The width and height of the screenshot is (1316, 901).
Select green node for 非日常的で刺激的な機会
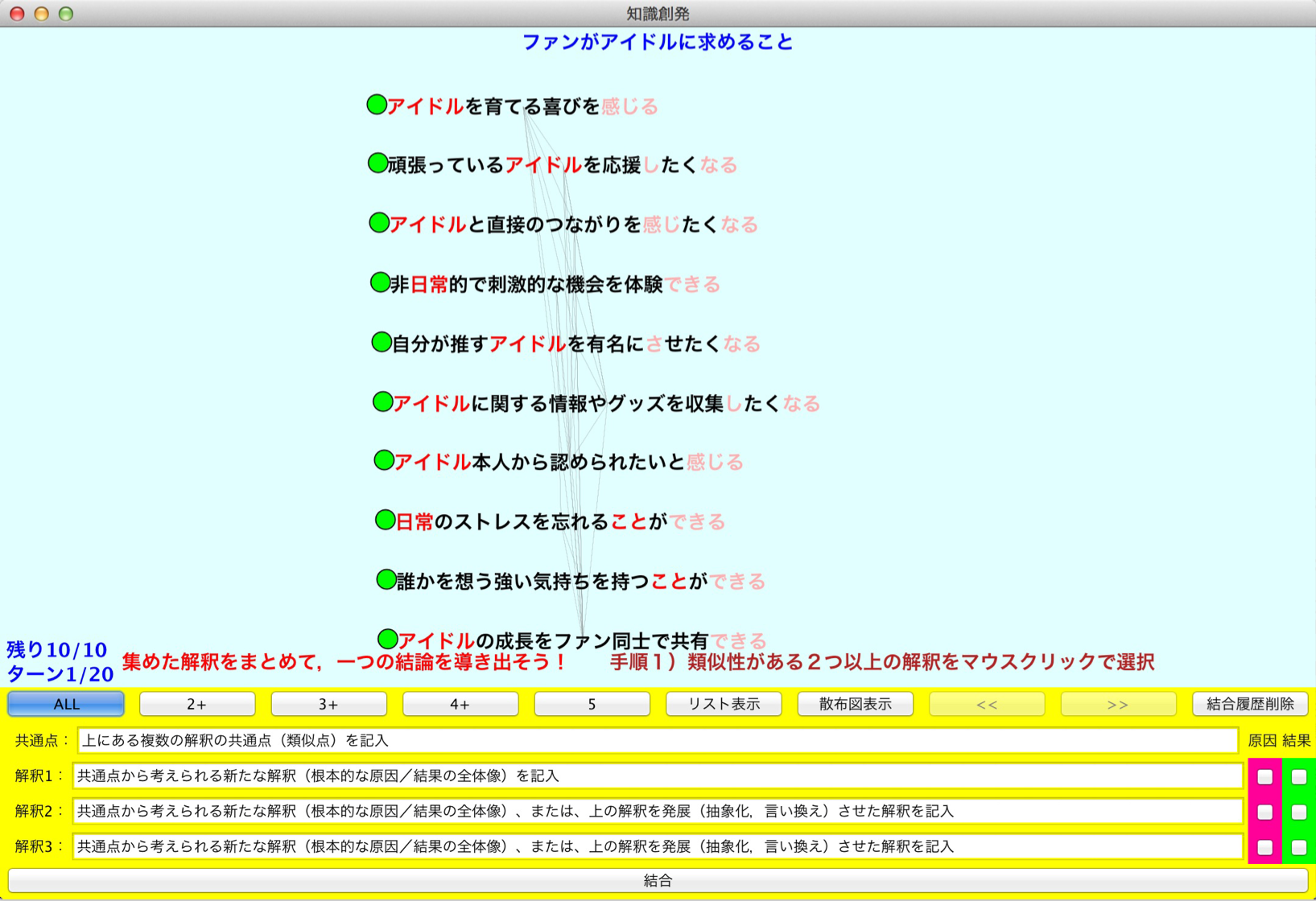point(380,282)
